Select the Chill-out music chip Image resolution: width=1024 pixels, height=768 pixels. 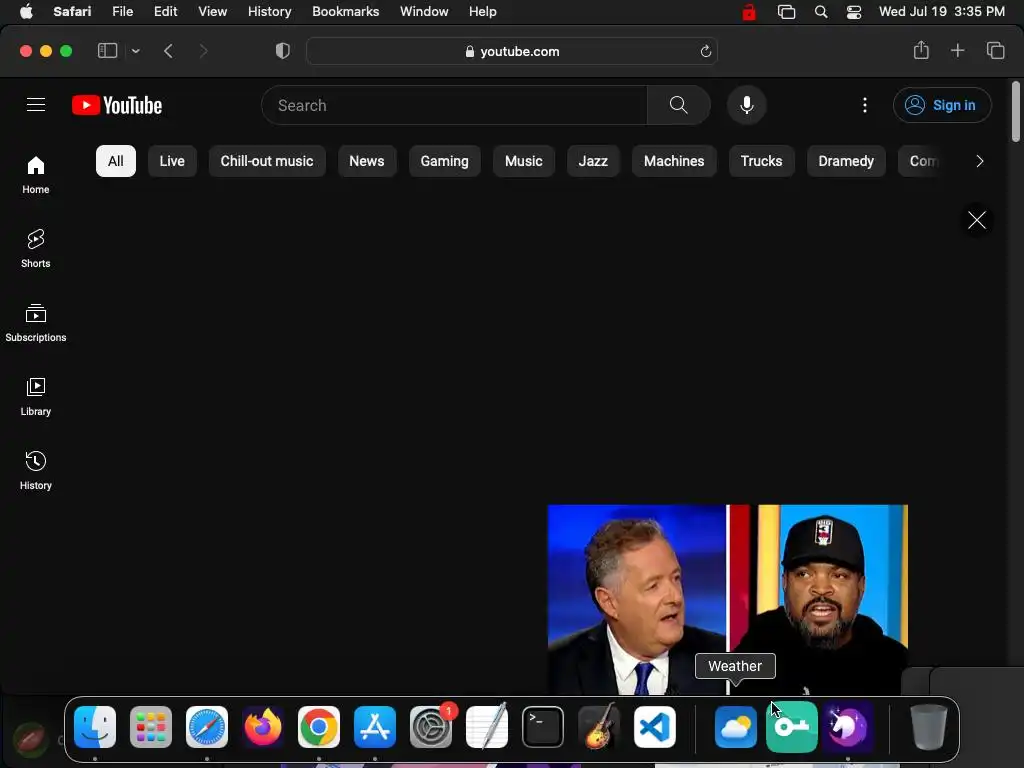266,161
